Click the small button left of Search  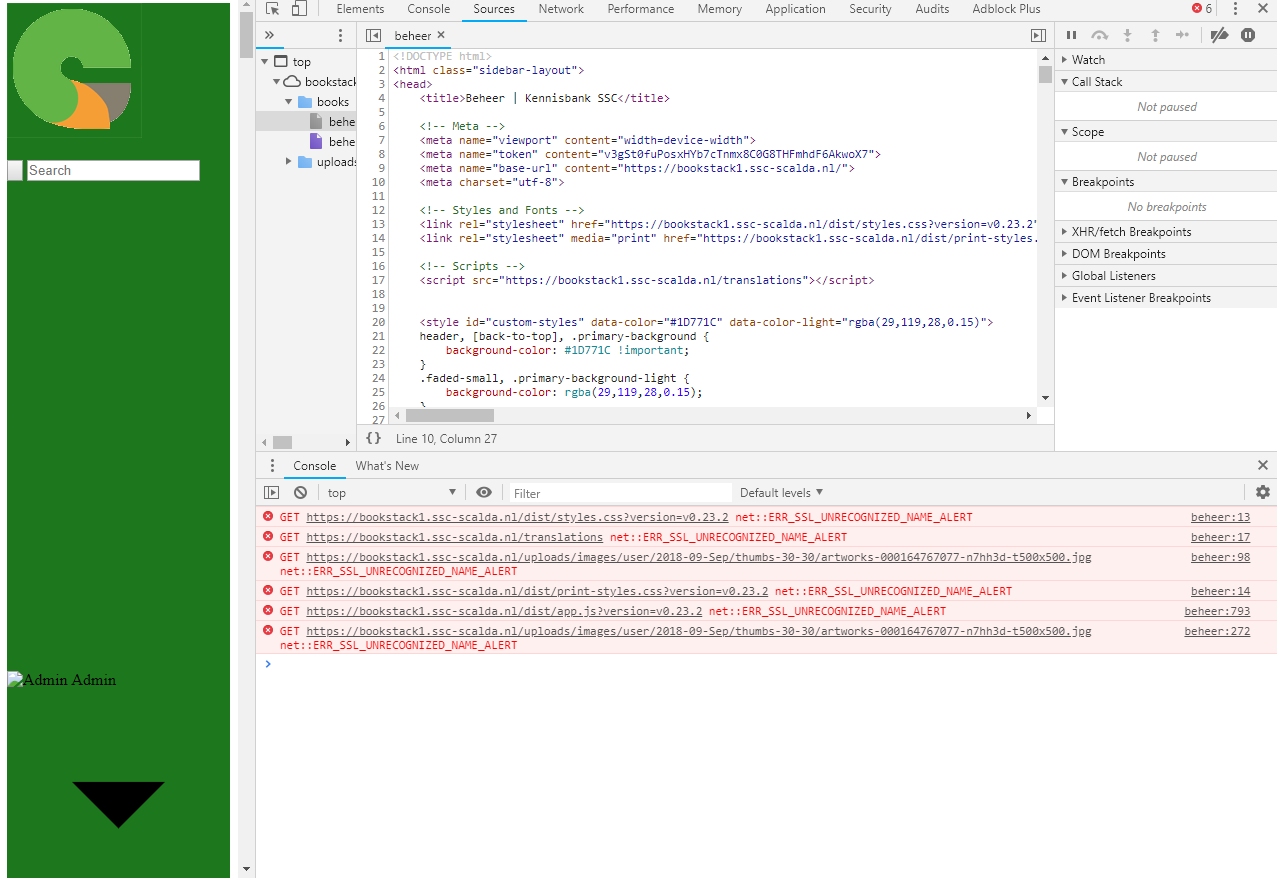pyautogui.click(x=15, y=171)
